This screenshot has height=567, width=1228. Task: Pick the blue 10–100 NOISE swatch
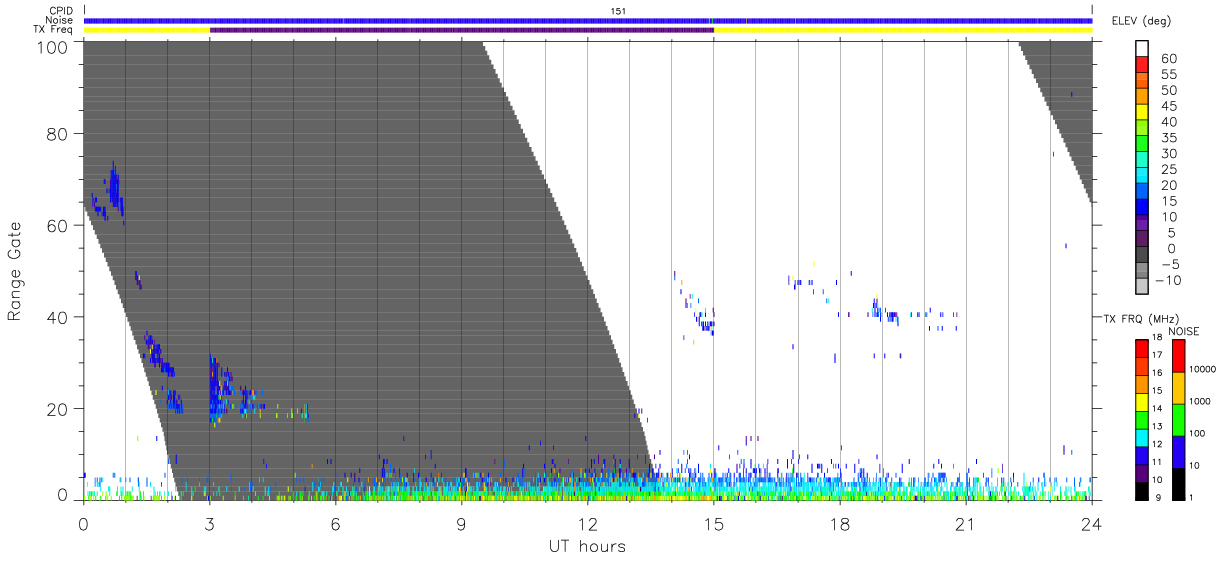pos(1179,451)
